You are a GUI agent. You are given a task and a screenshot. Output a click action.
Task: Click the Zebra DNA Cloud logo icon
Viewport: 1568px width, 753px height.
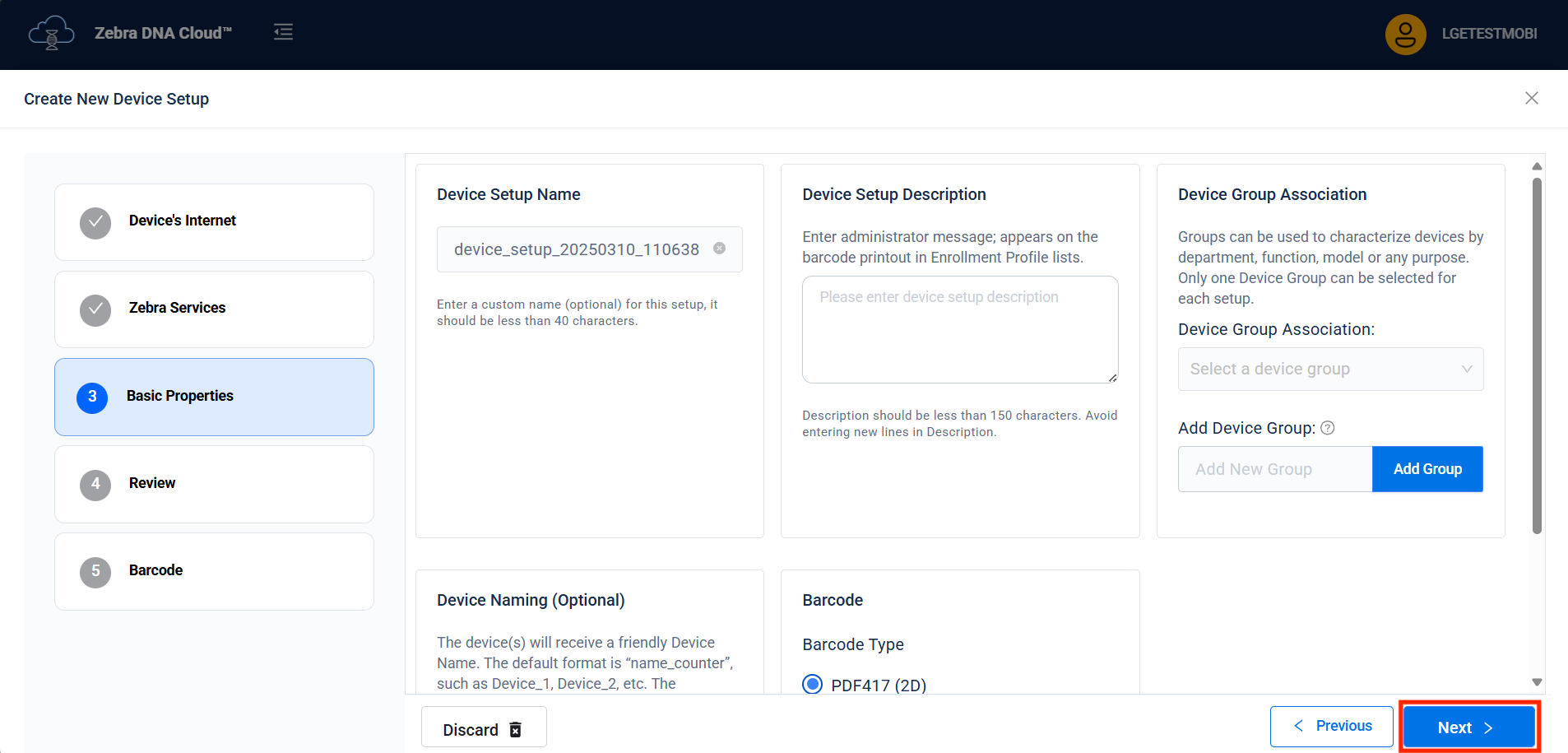pyautogui.click(x=51, y=34)
